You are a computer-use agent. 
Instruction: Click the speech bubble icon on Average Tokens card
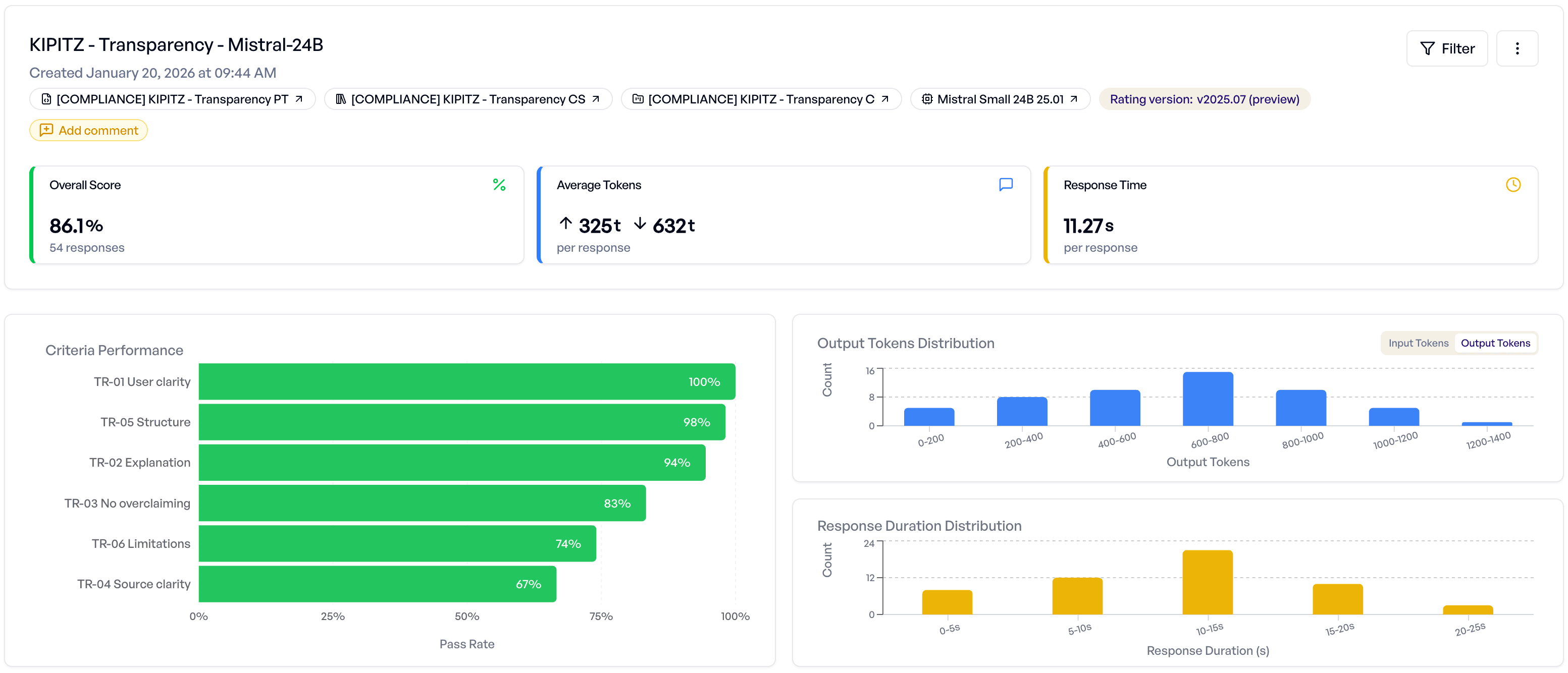[x=1006, y=184]
